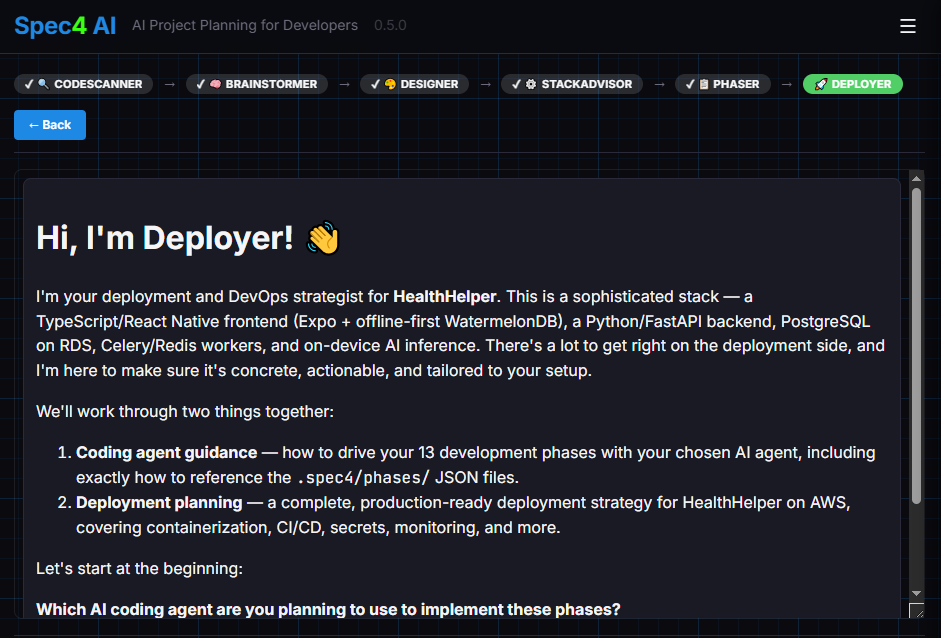Click the version number 0.5.0
This screenshot has height=638, width=941.
click(390, 25)
